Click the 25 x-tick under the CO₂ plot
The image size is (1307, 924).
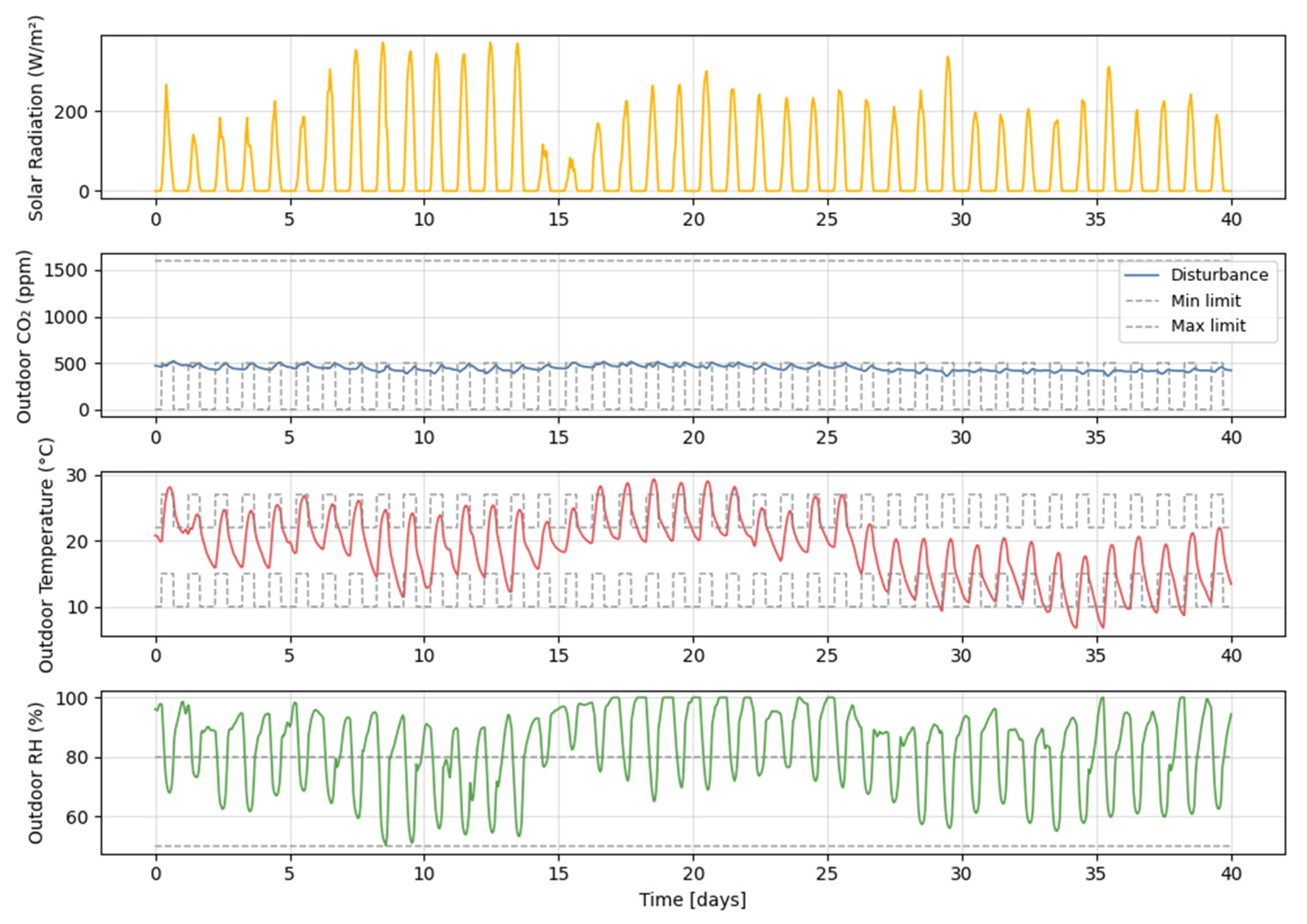pyautogui.click(x=827, y=438)
